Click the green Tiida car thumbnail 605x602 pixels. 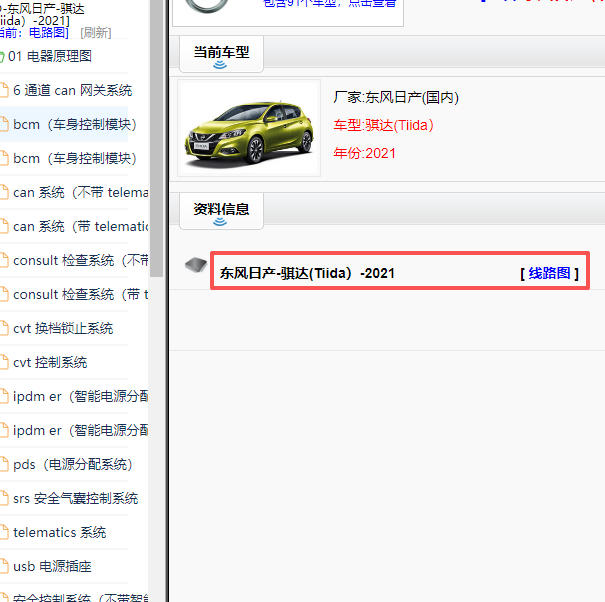pos(249,128)
